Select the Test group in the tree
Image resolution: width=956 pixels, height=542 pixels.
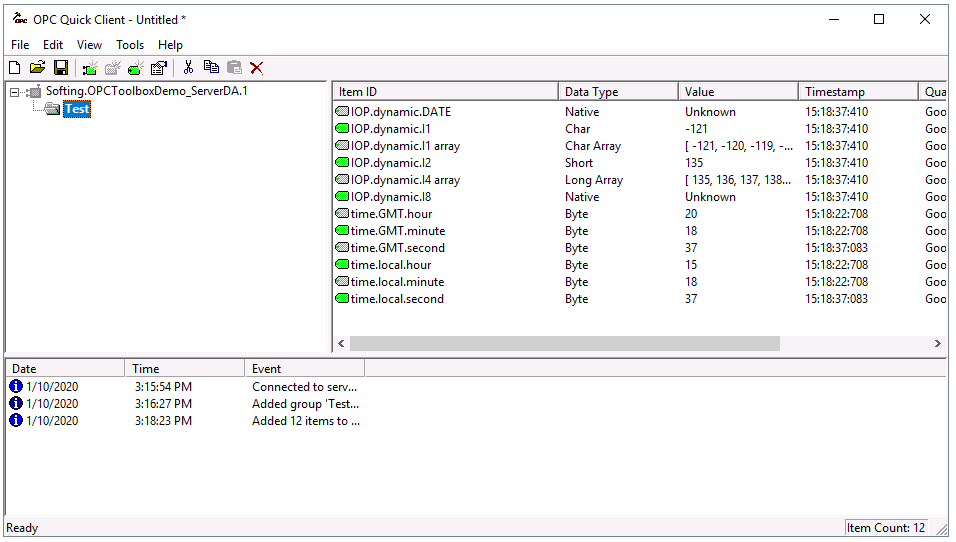pos(77,109)
